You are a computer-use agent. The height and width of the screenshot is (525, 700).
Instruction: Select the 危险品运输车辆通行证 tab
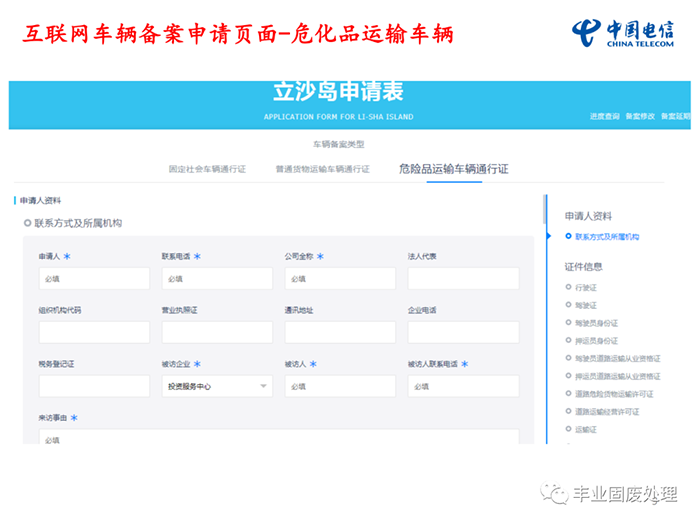(453, 169)
